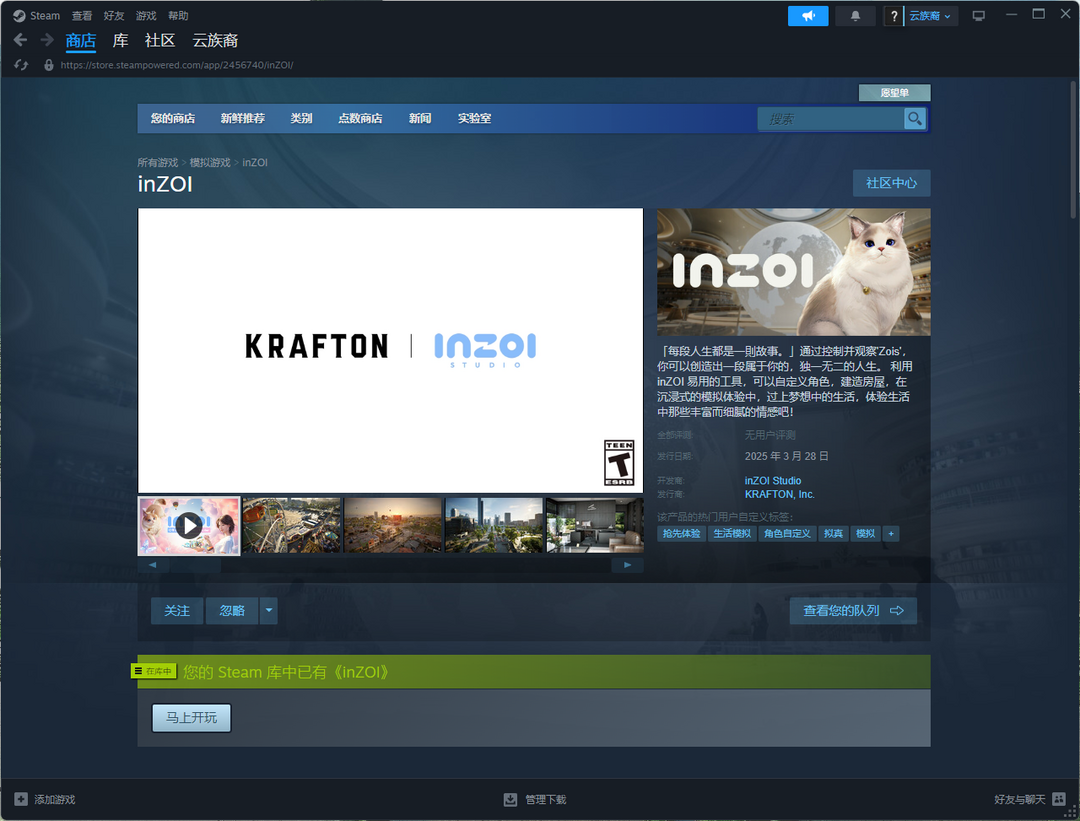This screenshot has width=1080, height=821.
Task: Open 新闻 in store navigation
Action: (420, 118)
